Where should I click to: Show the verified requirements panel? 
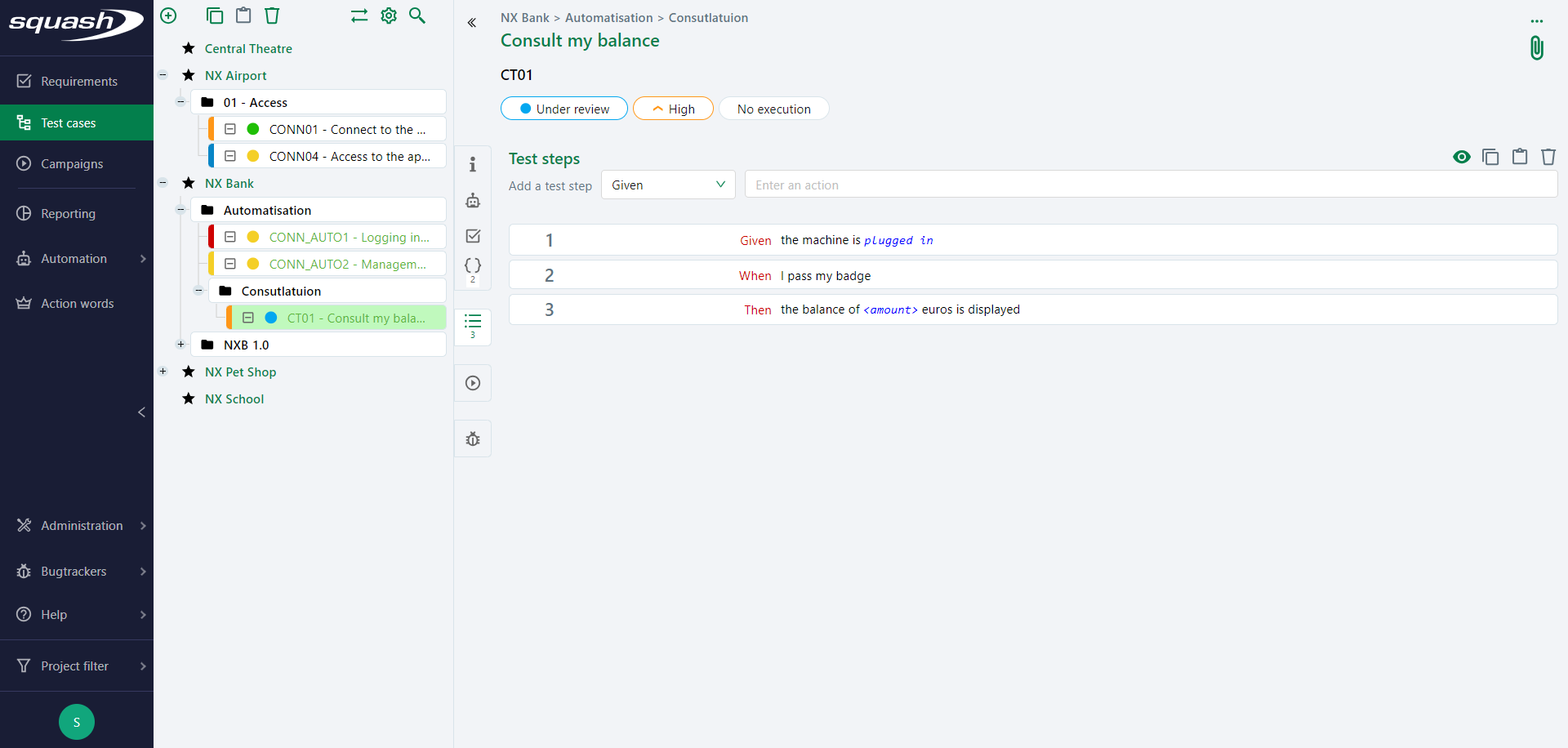point(473,236)
